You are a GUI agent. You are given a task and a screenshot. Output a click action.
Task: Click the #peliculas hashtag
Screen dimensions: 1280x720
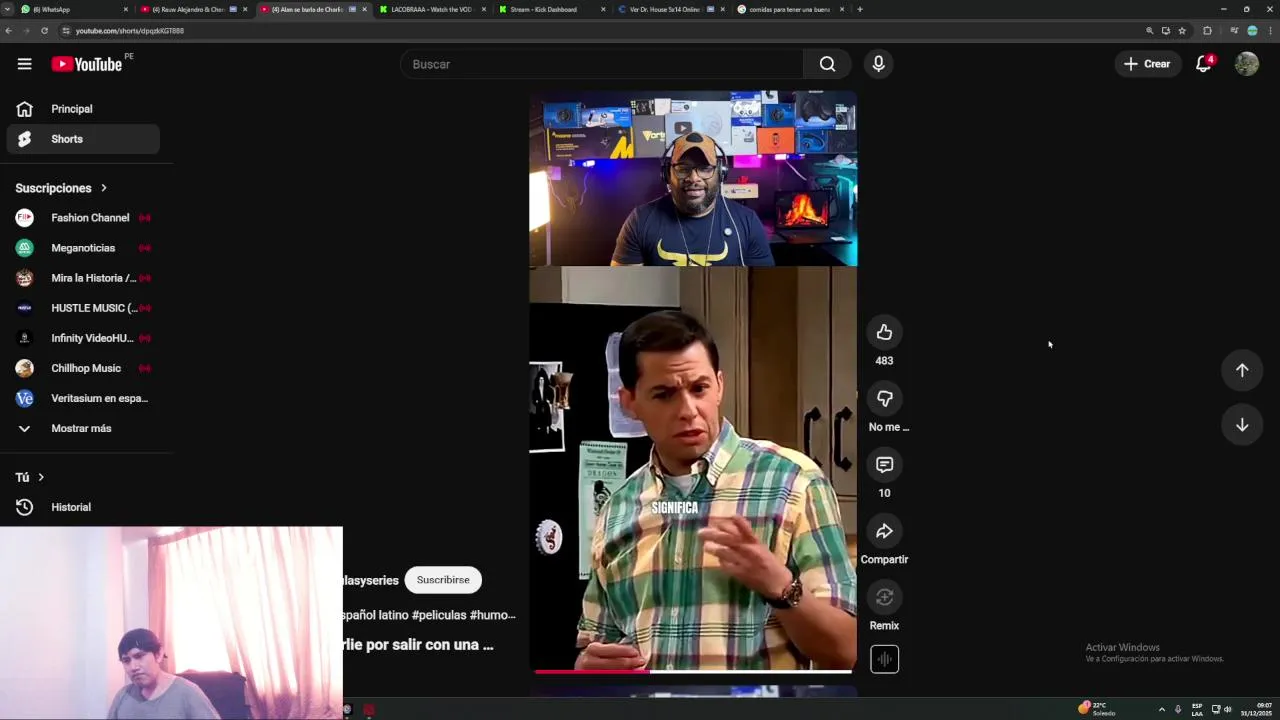point(439,615)
